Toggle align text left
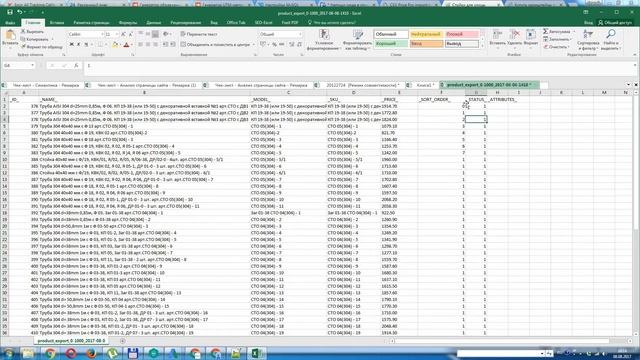The height and width of the screenshot is (360, 640). [x=140, y=44]
